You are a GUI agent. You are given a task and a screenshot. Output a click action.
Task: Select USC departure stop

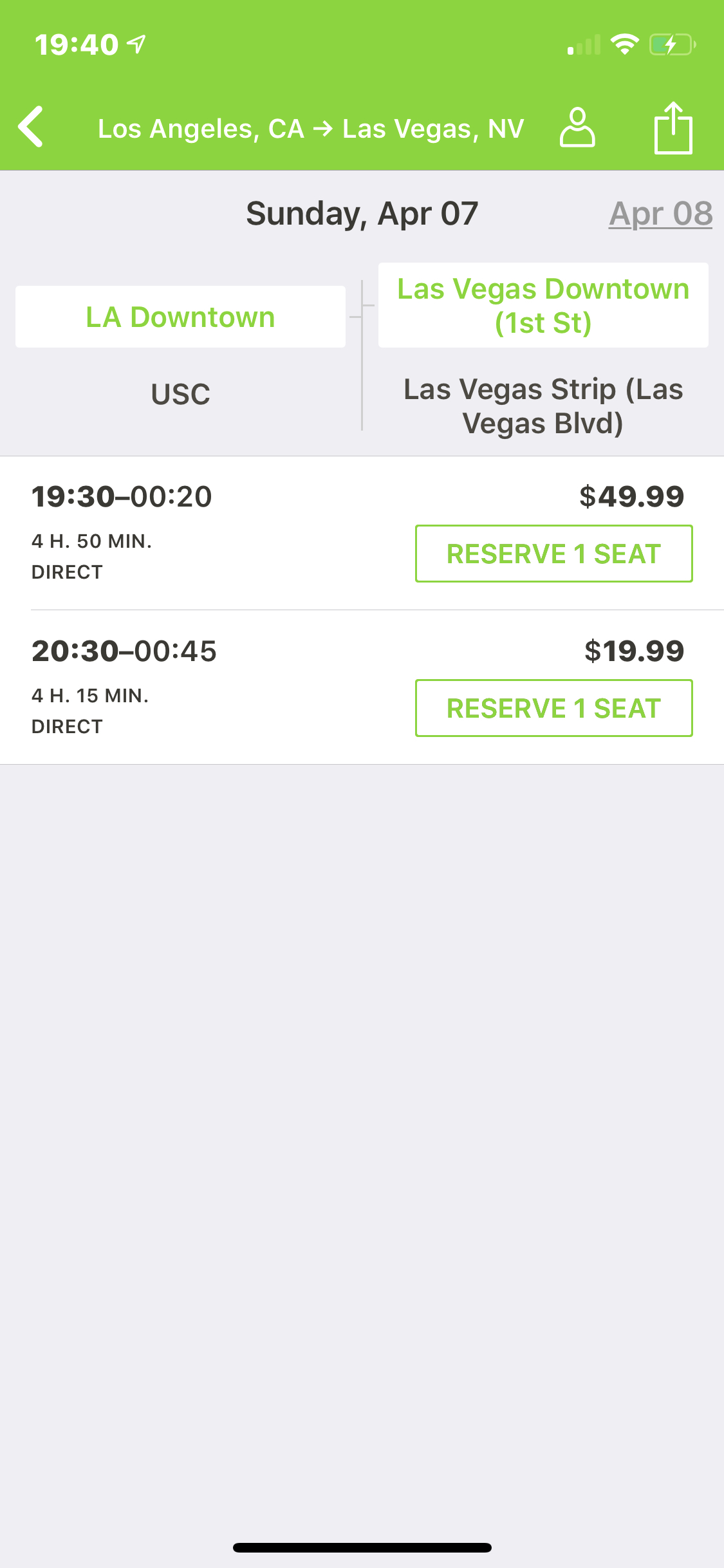[180, 394]
